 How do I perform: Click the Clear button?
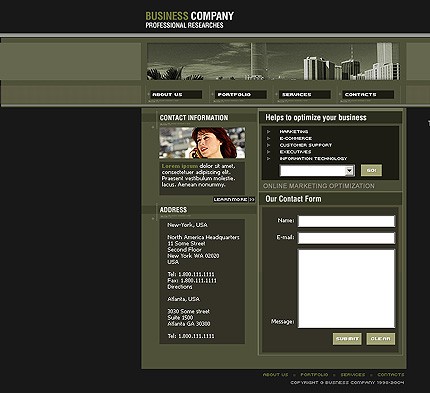(381, 339)
